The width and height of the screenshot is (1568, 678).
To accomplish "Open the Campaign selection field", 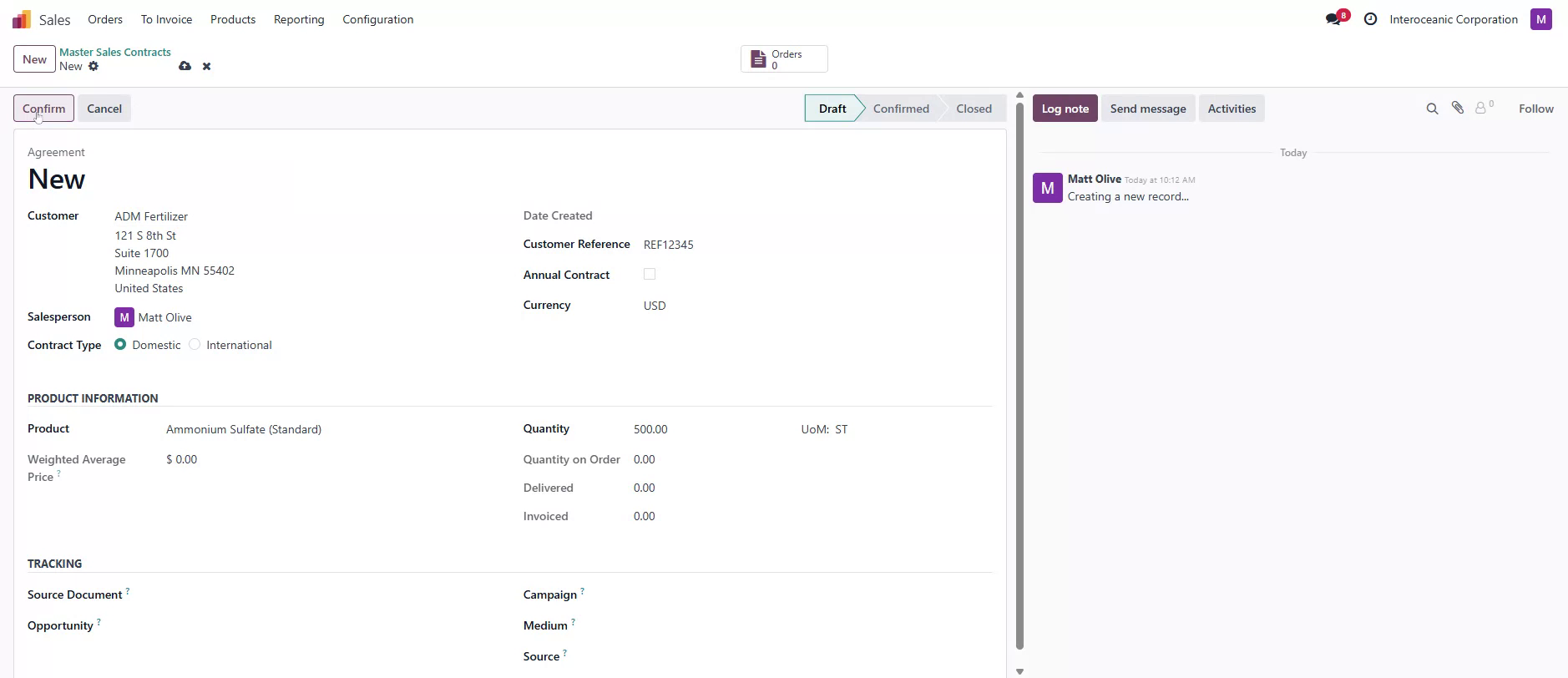I will [x=814, y=595].
